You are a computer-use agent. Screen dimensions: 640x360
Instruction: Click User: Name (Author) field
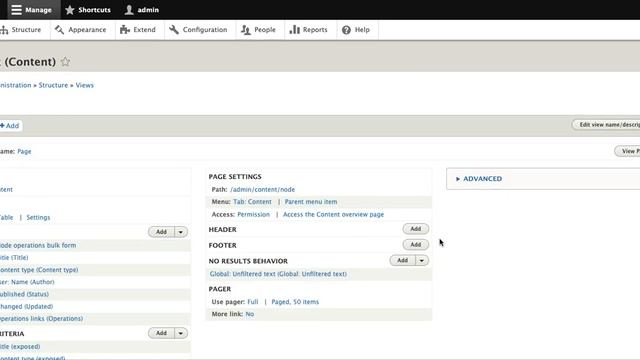pyautogui.click(x=27, y=282)
